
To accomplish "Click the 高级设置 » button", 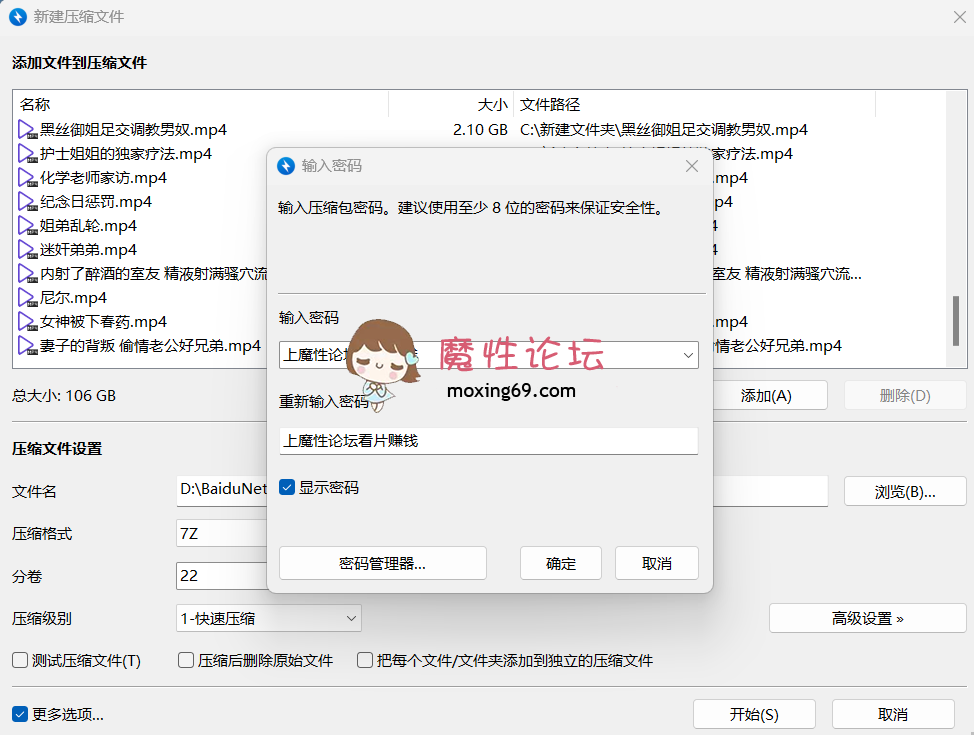I will tap(866, 618).
